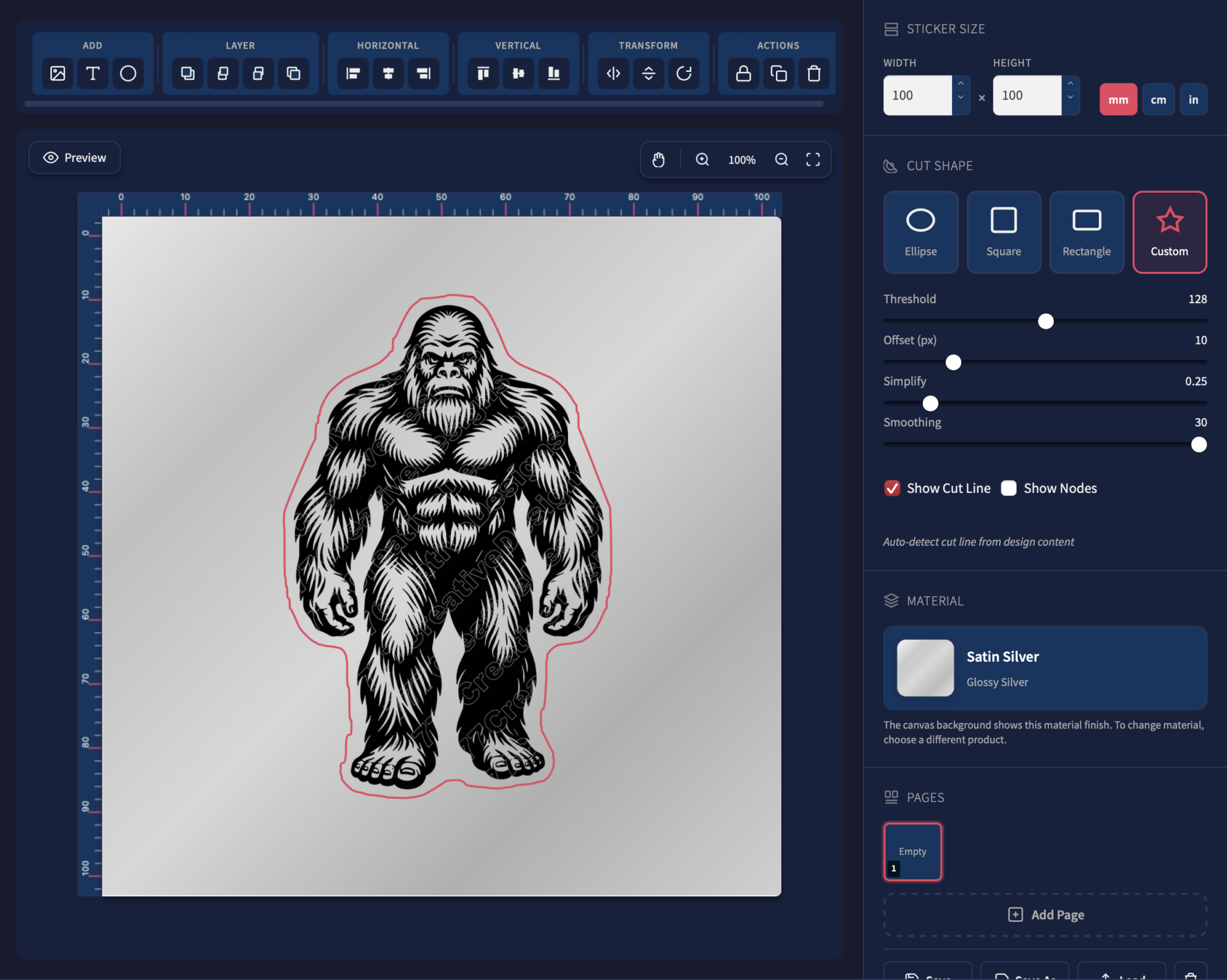Increase width using the up stepper arrow
This screenshot has width=1227, height=980.
click(960, 84)
